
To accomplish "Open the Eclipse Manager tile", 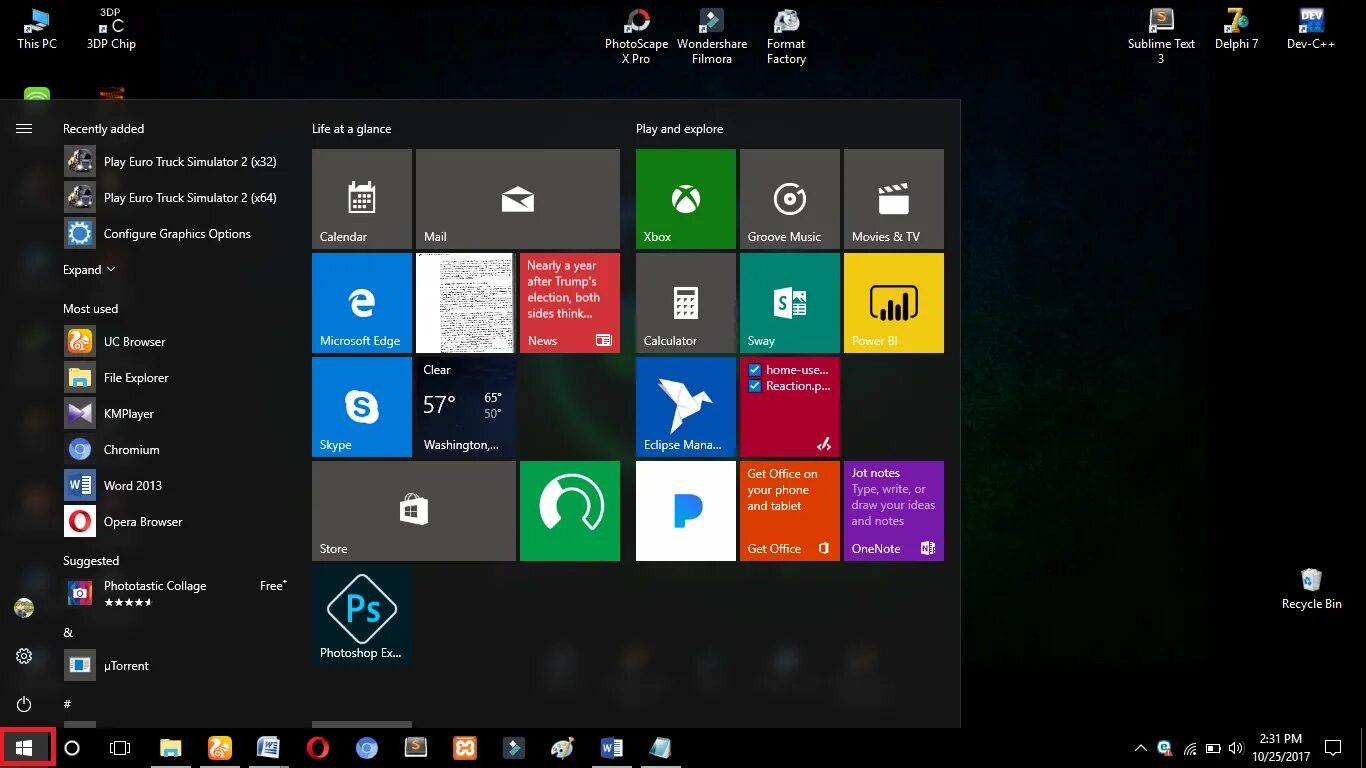I will click(686, 407).
